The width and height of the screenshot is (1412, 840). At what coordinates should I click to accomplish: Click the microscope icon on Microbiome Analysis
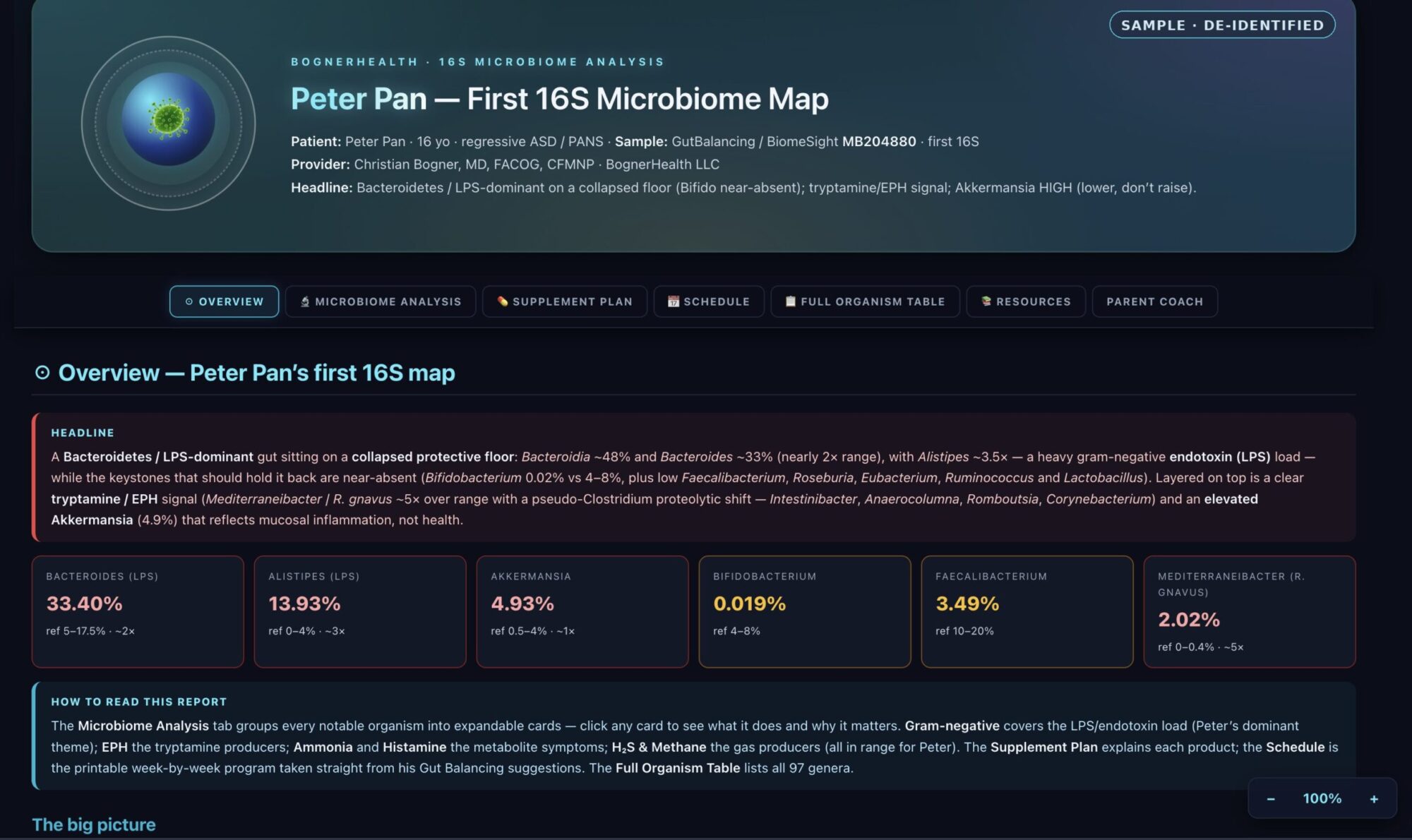305,301
